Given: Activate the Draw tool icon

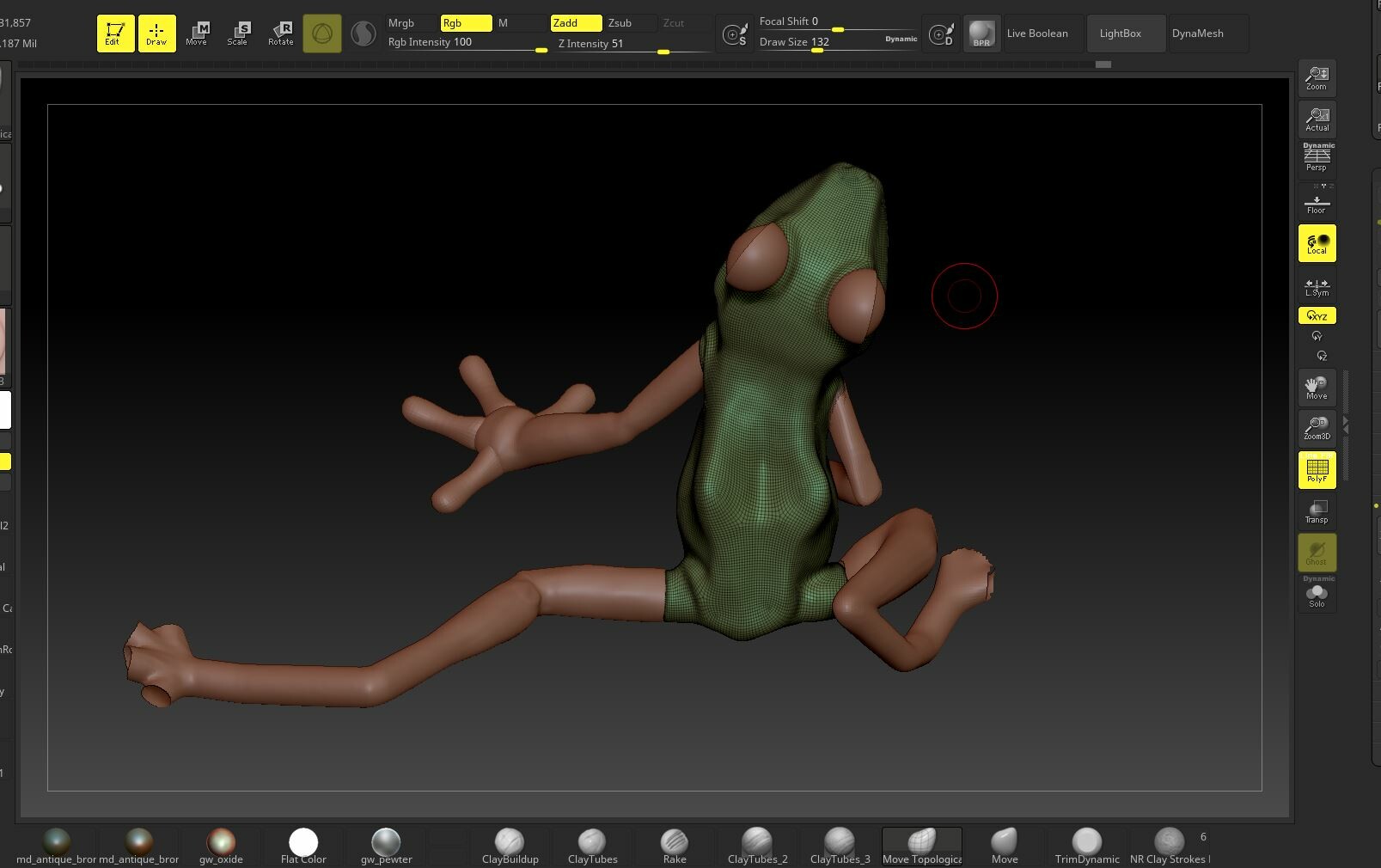Looking at the screenshot, I should point(157,33).
